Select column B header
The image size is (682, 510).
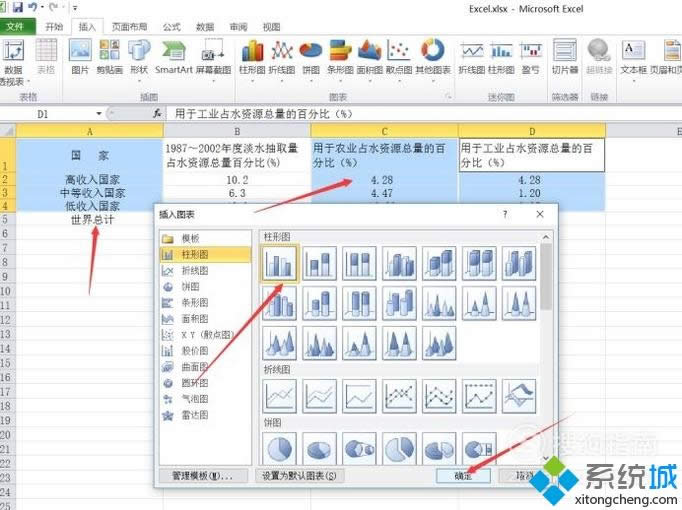coord(237,131)
